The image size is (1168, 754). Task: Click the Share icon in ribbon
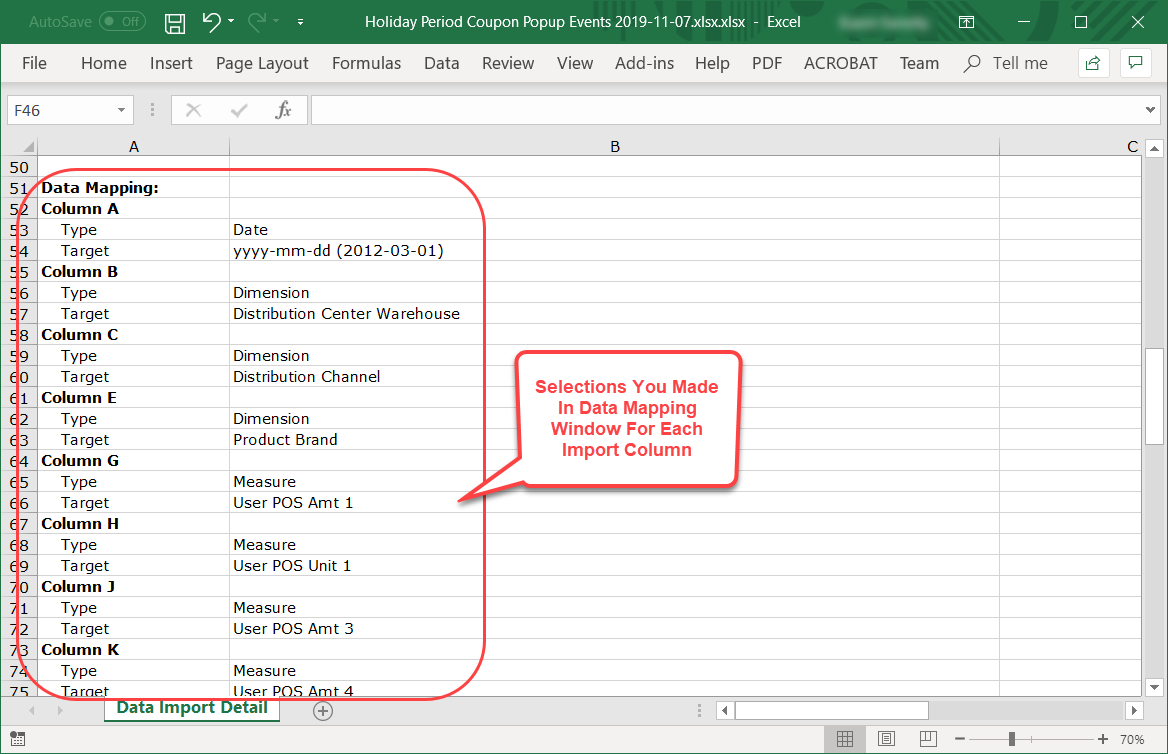[x=1093, y=63]
